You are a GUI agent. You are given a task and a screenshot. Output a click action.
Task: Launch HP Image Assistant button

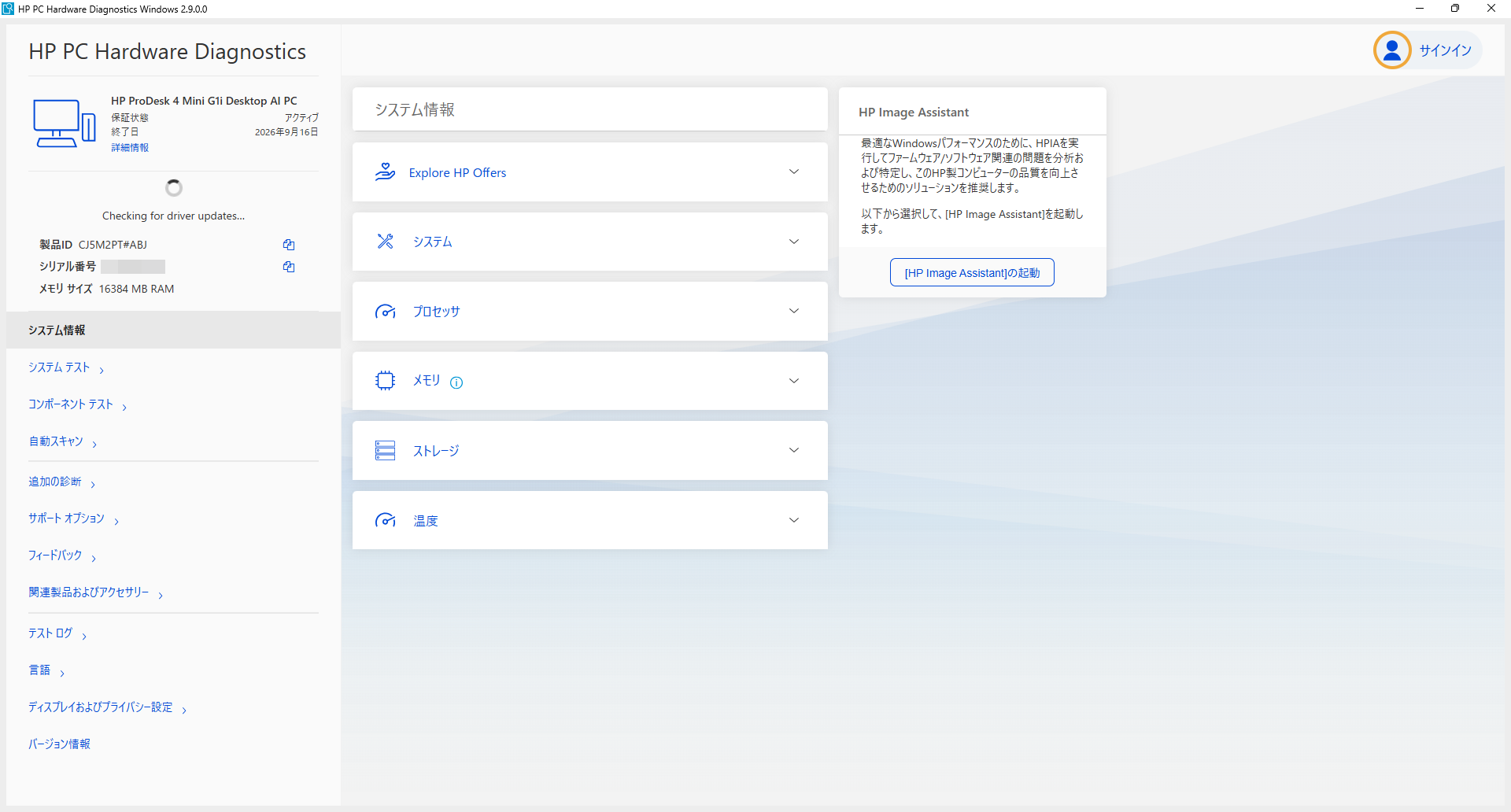coord(972,273)
